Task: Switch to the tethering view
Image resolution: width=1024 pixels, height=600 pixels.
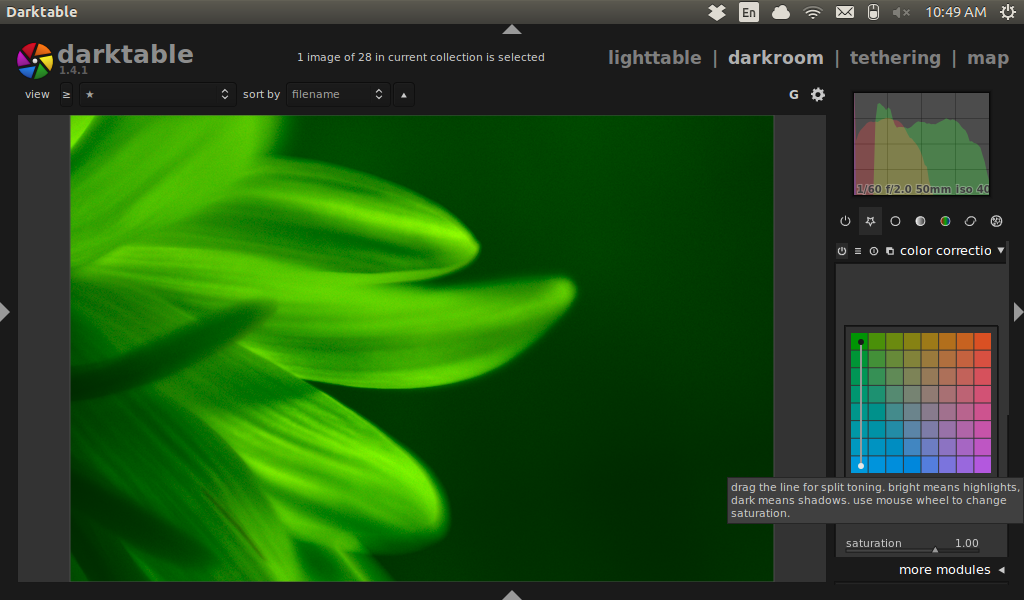Action: click(895, 58)
